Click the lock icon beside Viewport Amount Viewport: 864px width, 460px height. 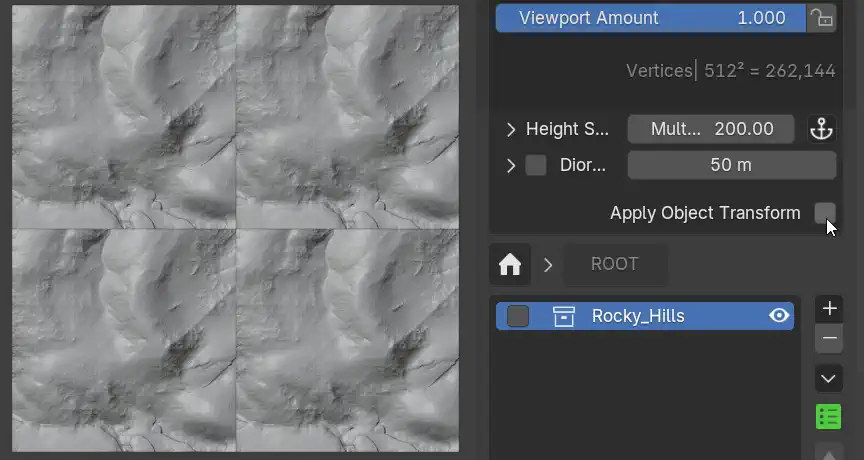(x=821, y=18)
